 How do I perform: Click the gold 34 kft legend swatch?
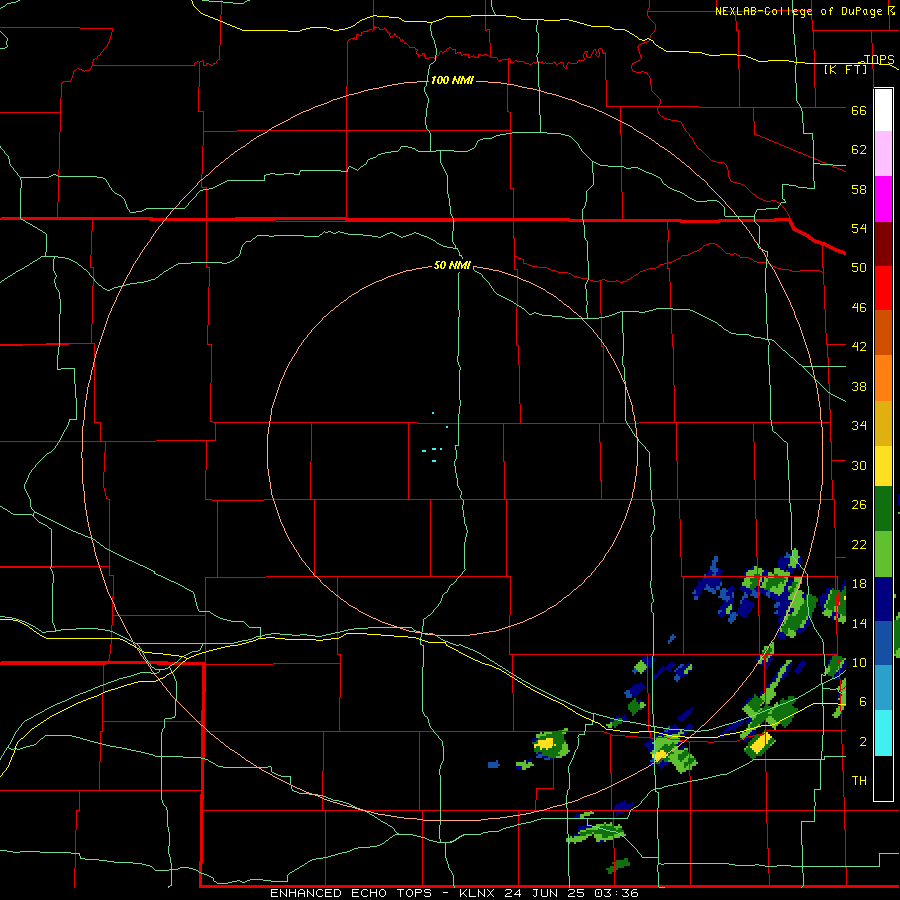(883, 423)
